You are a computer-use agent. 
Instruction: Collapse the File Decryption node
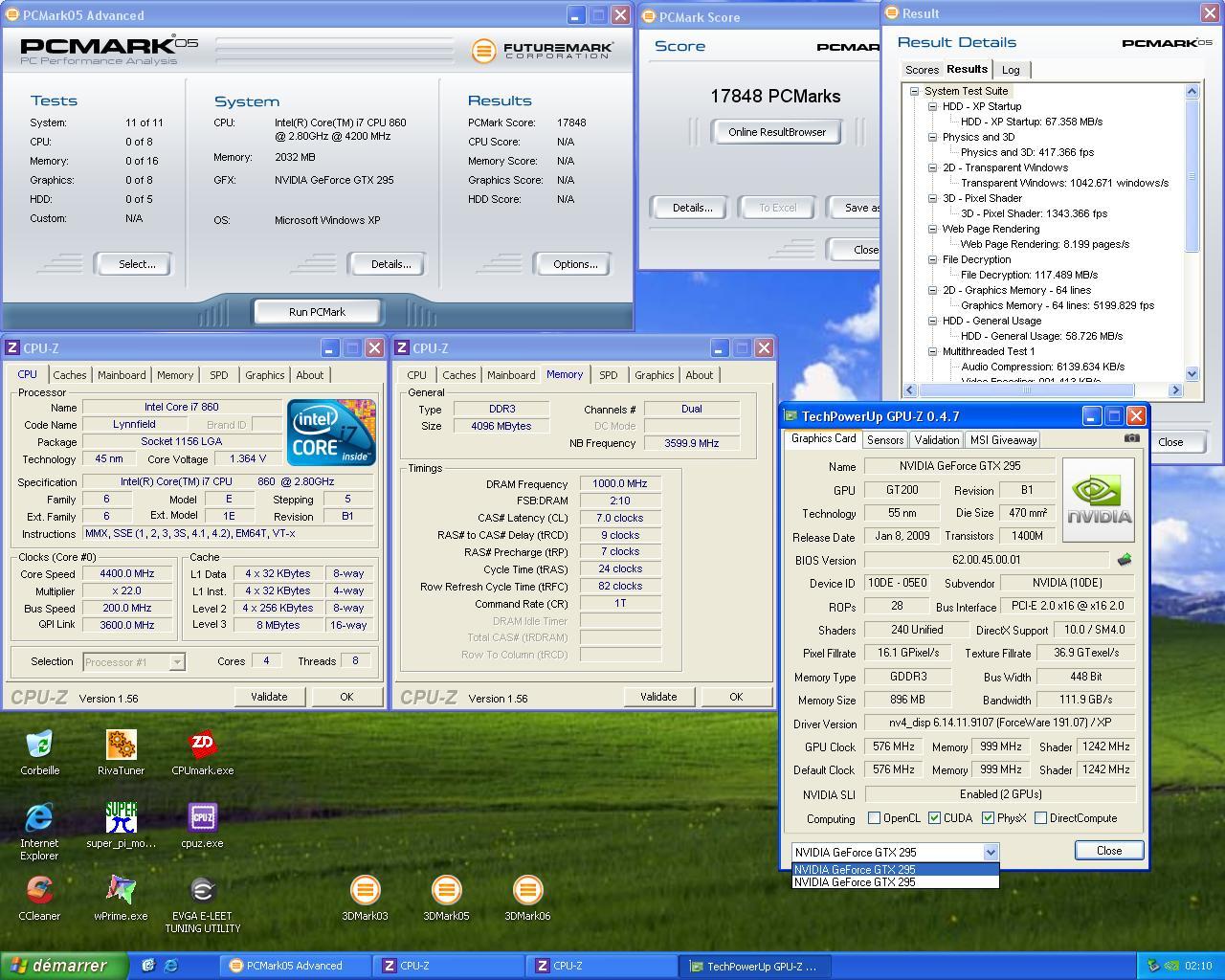point(933,259)
